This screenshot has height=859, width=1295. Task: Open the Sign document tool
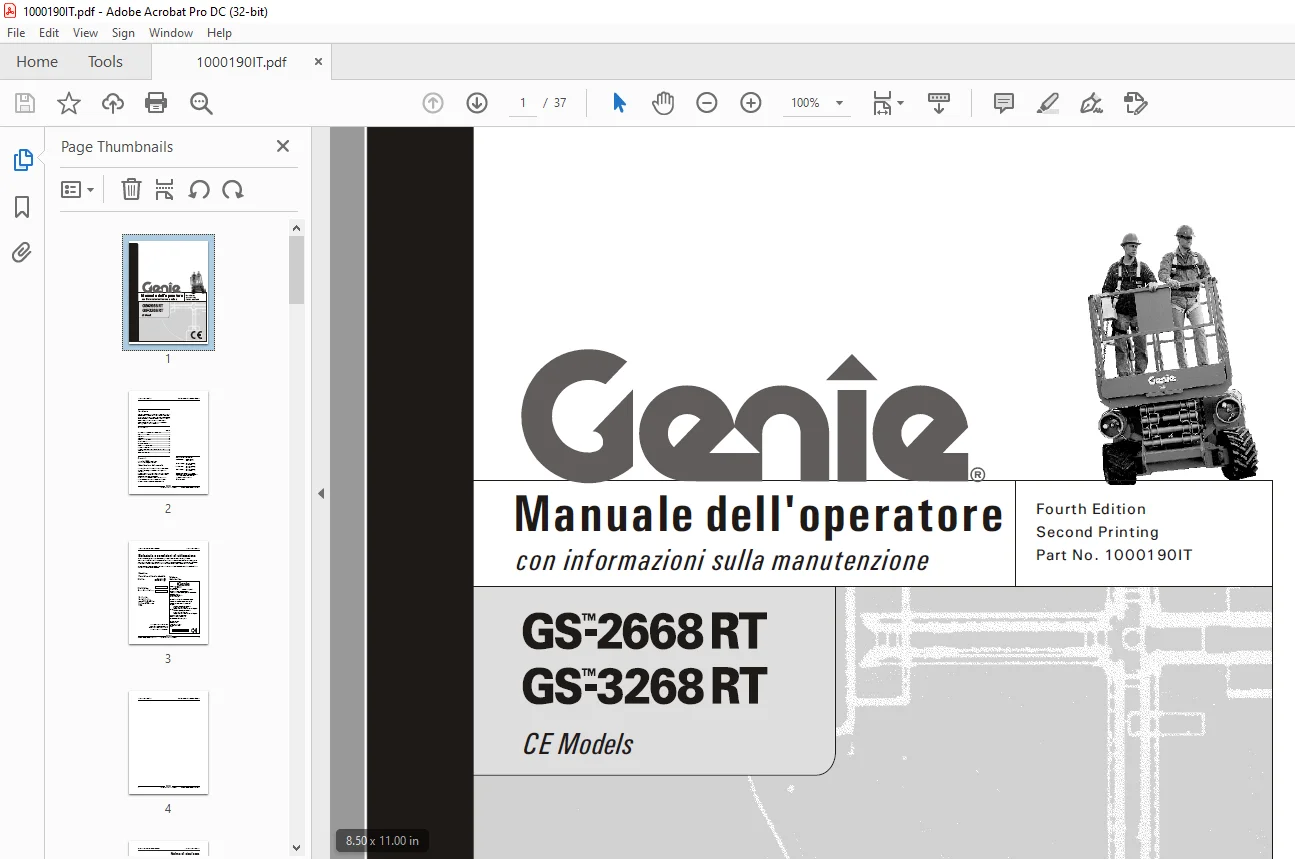[1092, 103]
